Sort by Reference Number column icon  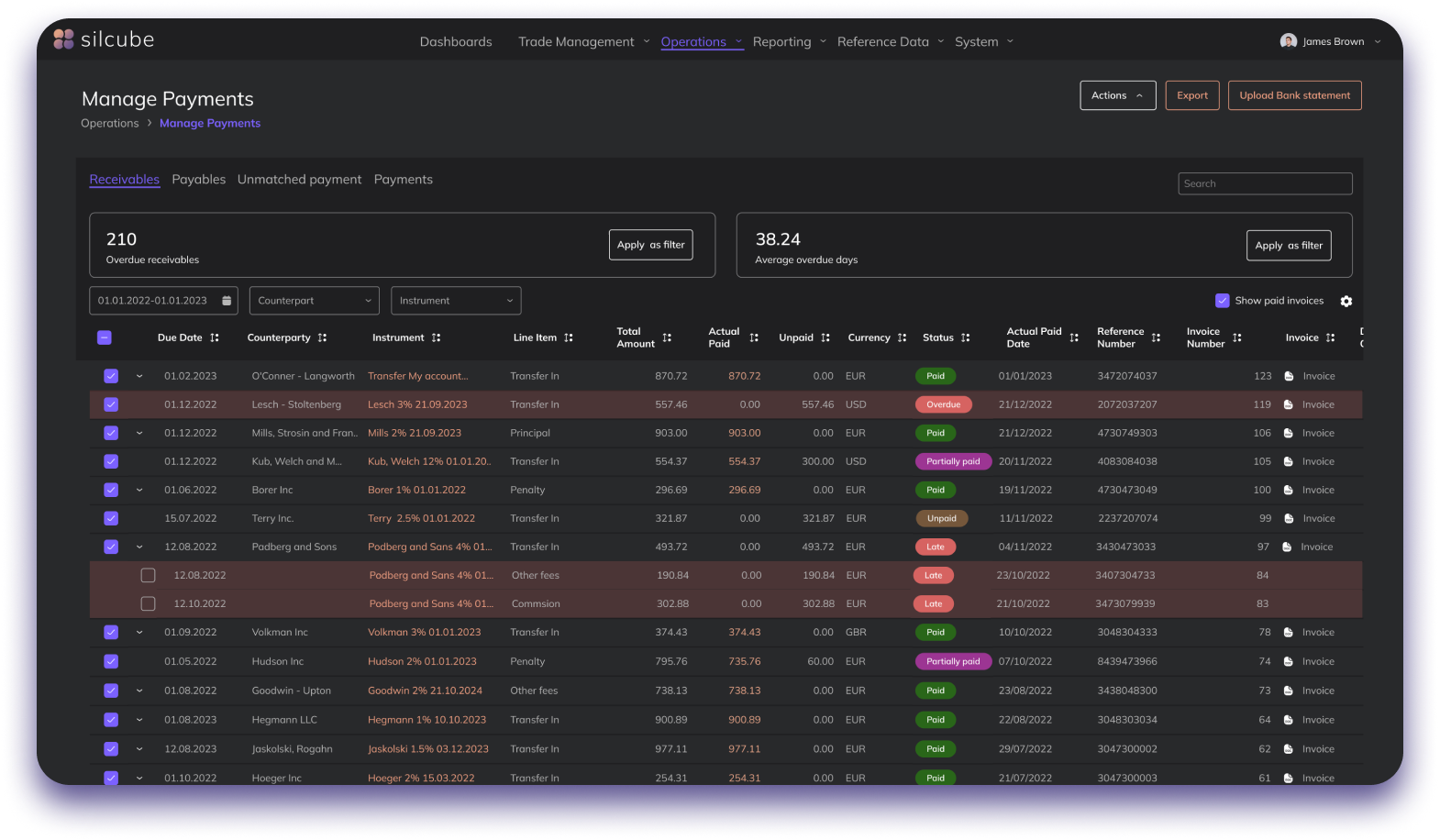point(1157,337)
